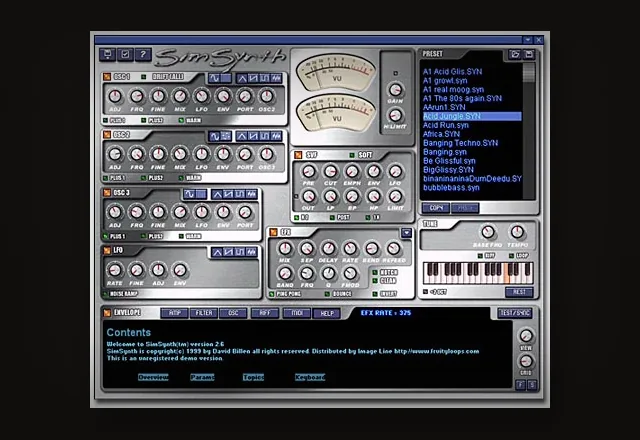
Task: Click REST button below keyboard
Action: [x=519, y=292]
